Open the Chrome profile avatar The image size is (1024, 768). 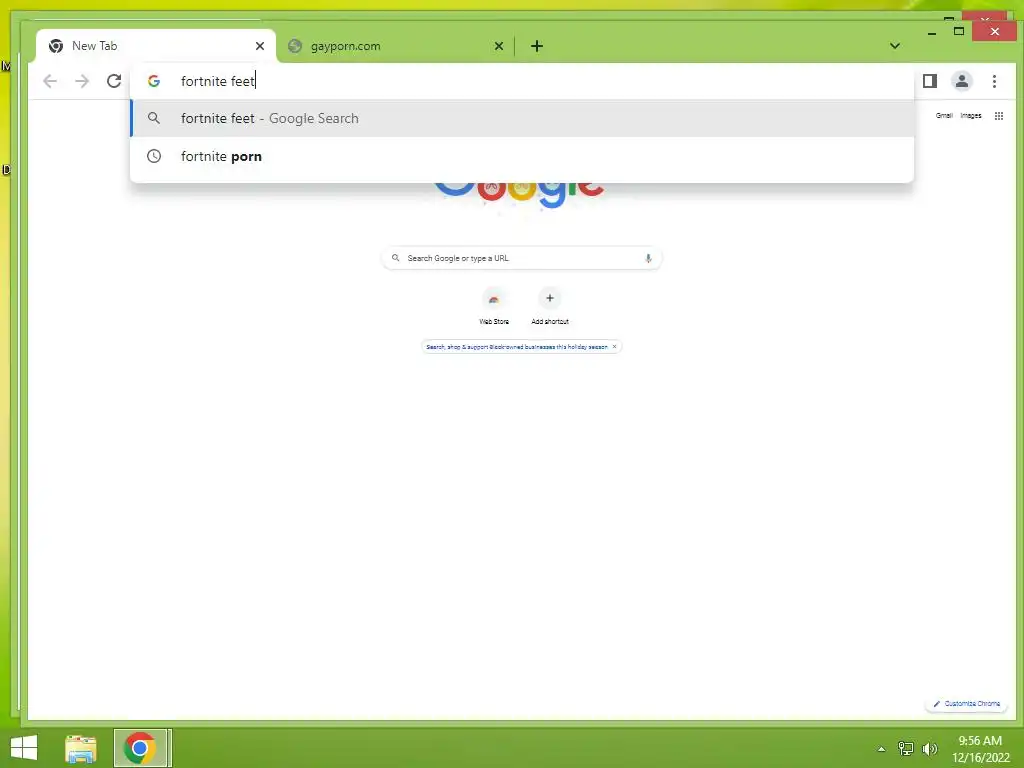tap(961, 81)
